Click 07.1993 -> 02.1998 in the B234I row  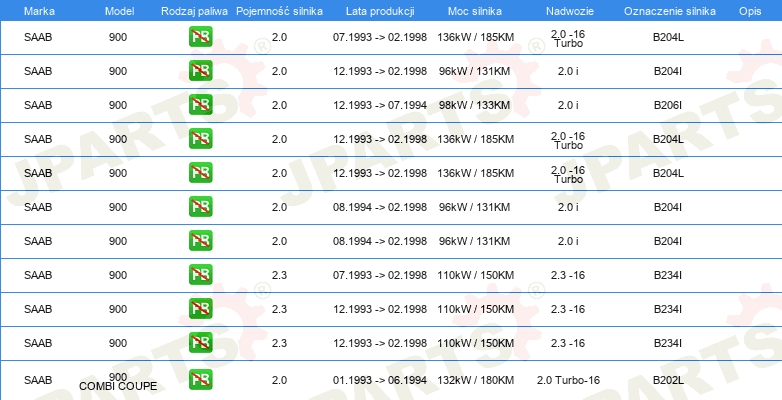[380, 275]
